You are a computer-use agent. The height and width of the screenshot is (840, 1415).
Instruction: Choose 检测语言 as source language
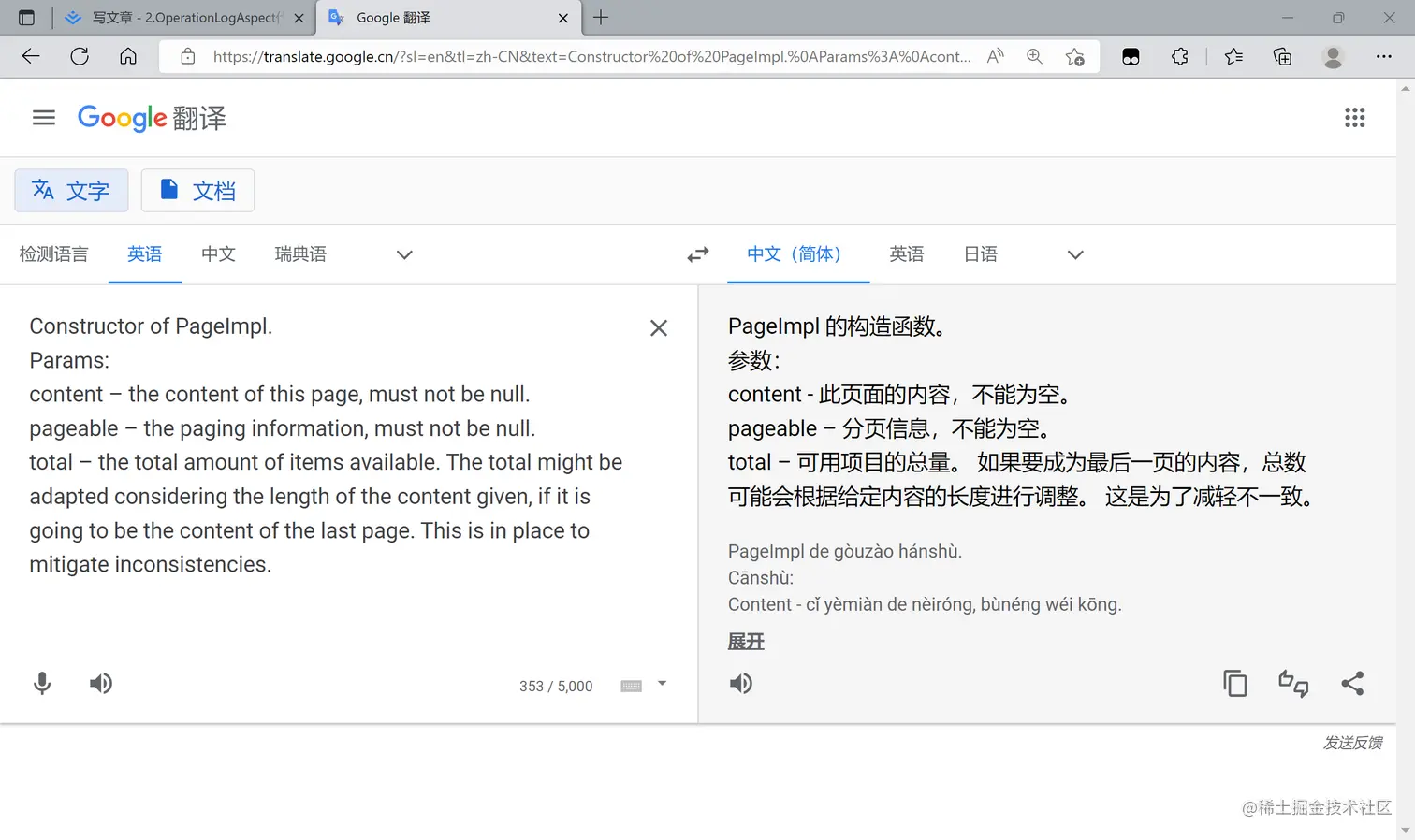point(53,254)
